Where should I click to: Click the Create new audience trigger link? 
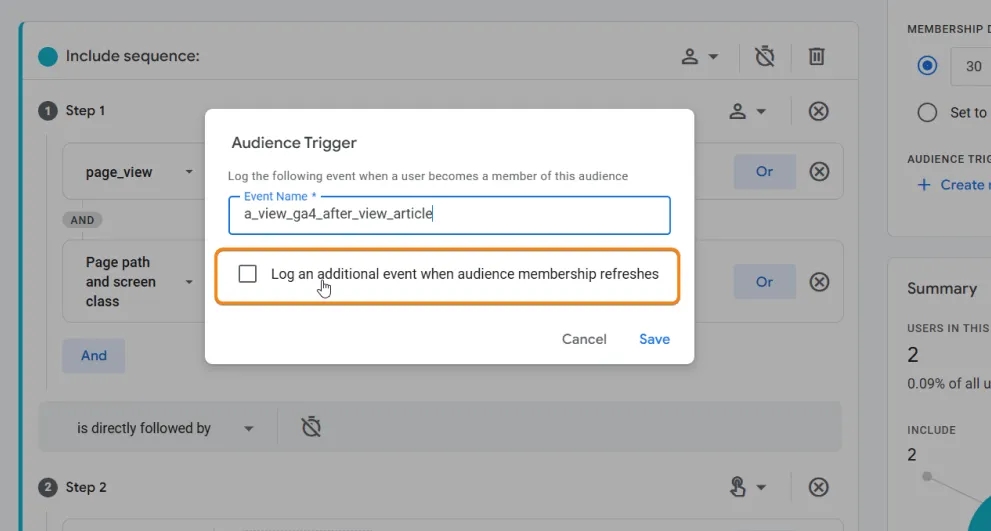[953, 185]
